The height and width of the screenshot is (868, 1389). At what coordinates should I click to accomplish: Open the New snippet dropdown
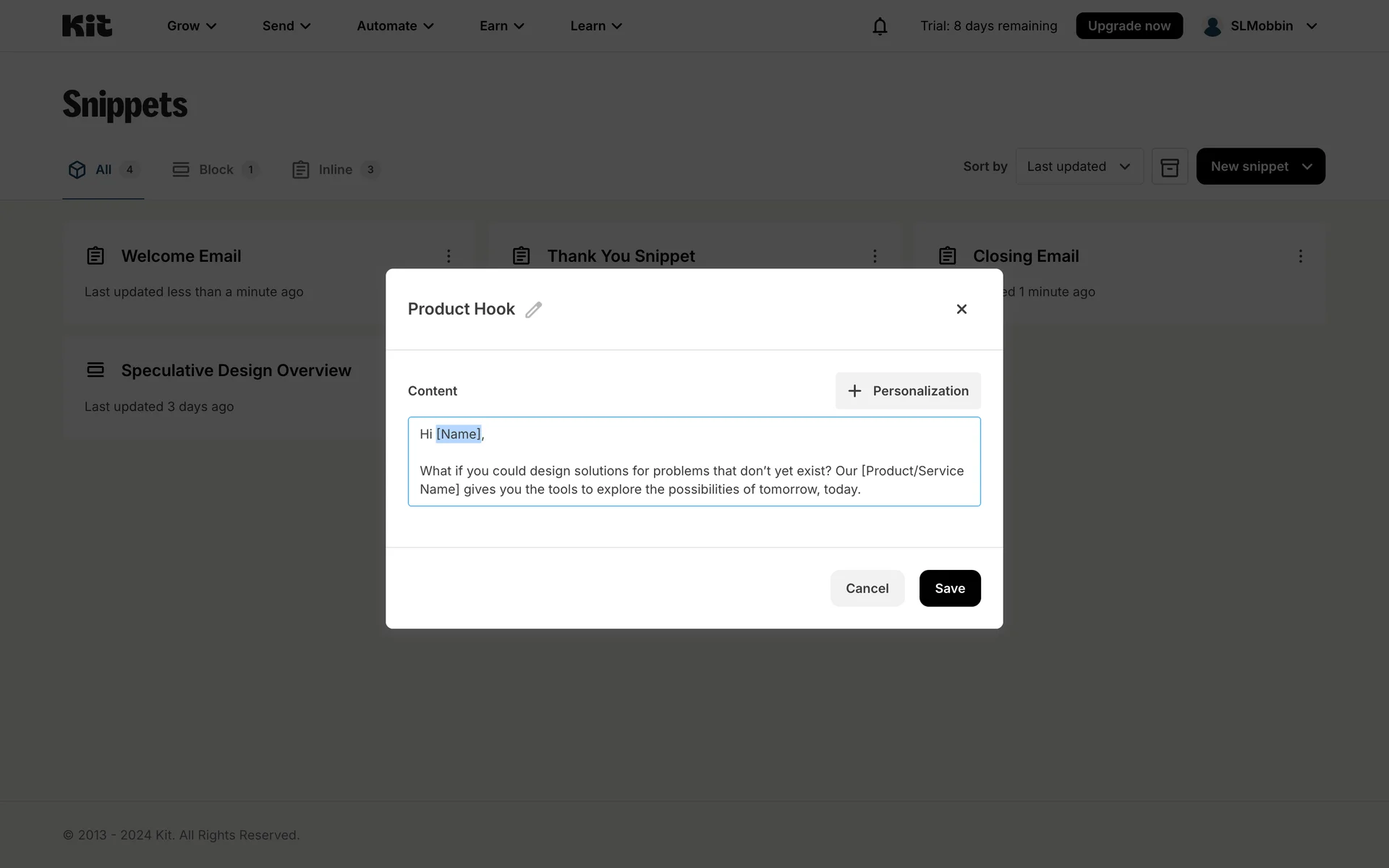coord(1260,167)
